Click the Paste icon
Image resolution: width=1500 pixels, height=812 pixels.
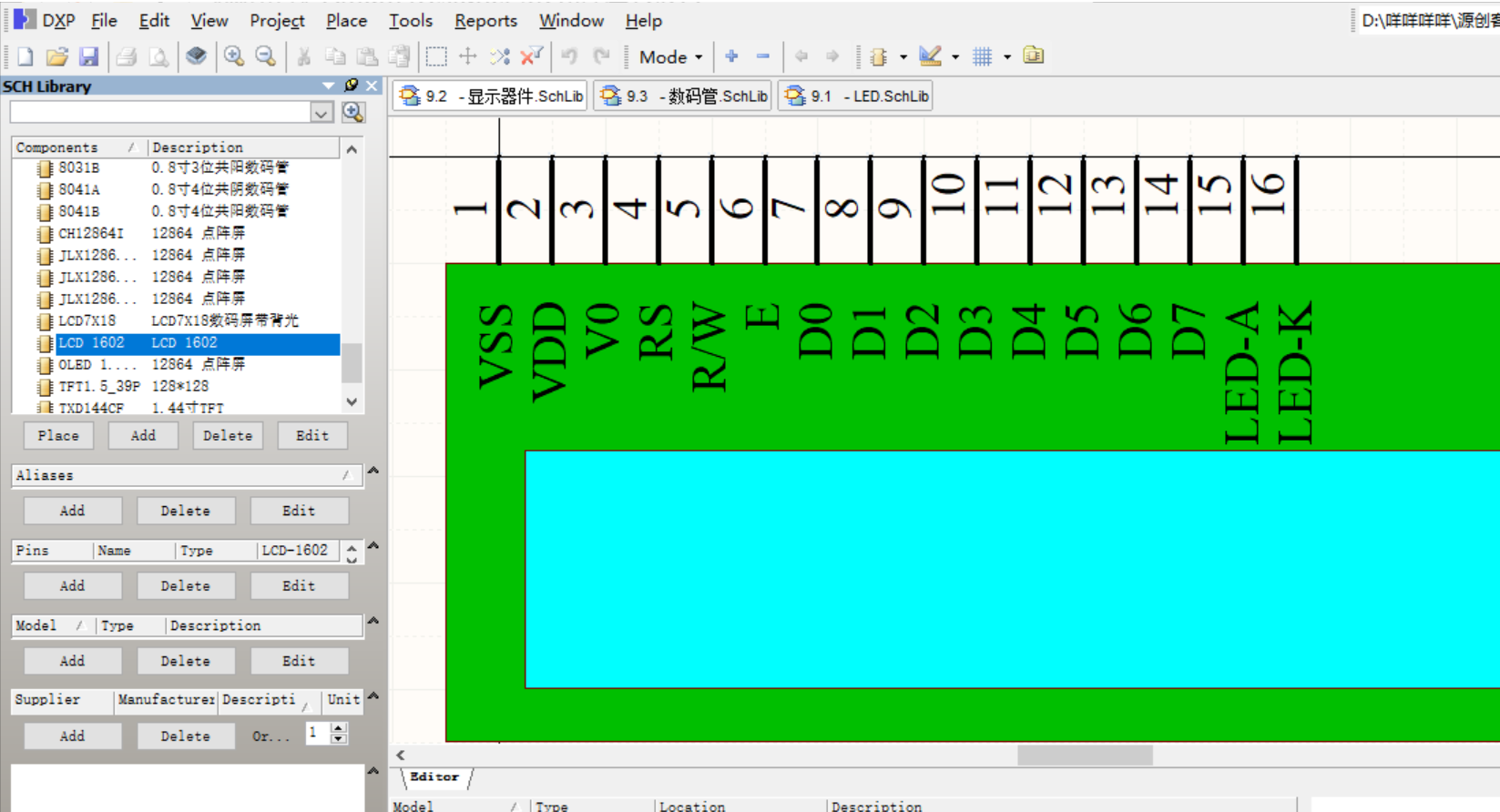[367, 56]
